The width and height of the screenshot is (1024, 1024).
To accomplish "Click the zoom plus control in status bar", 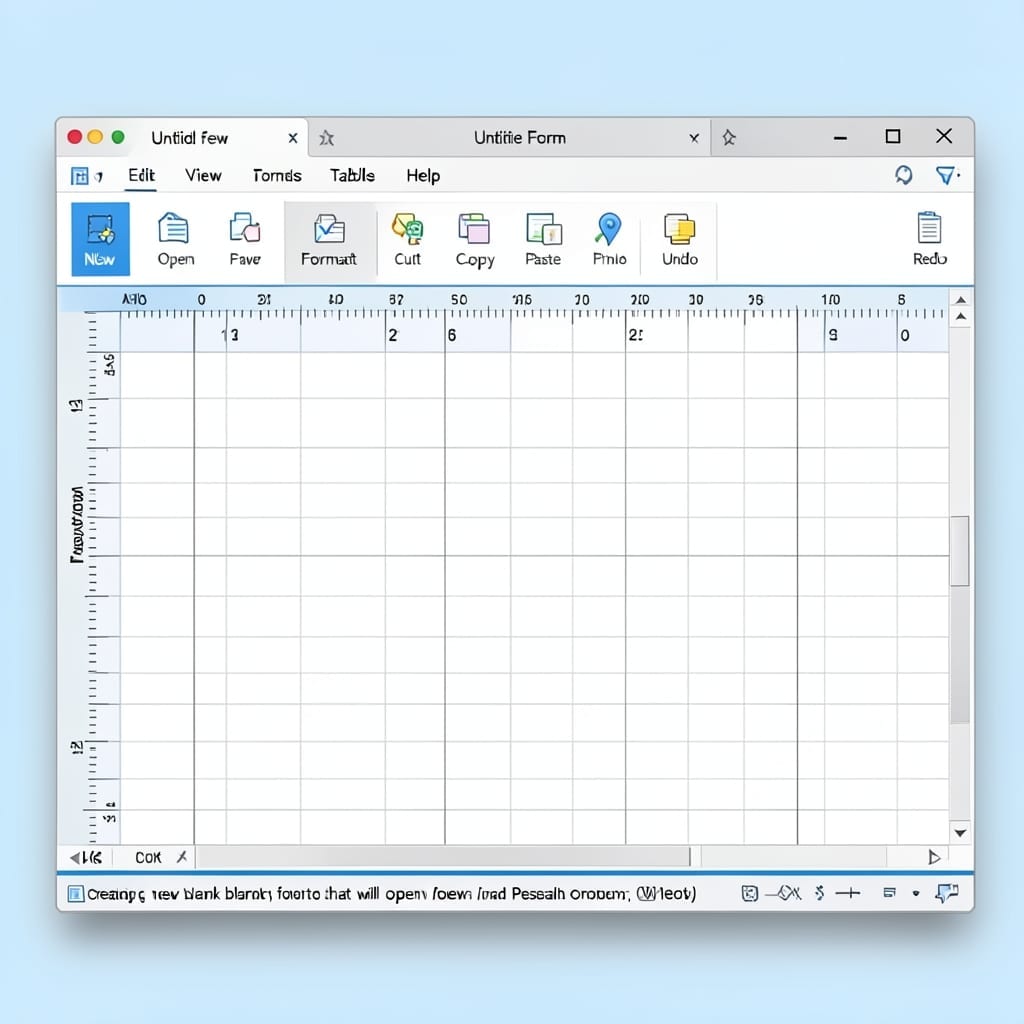I will [848, 893].
